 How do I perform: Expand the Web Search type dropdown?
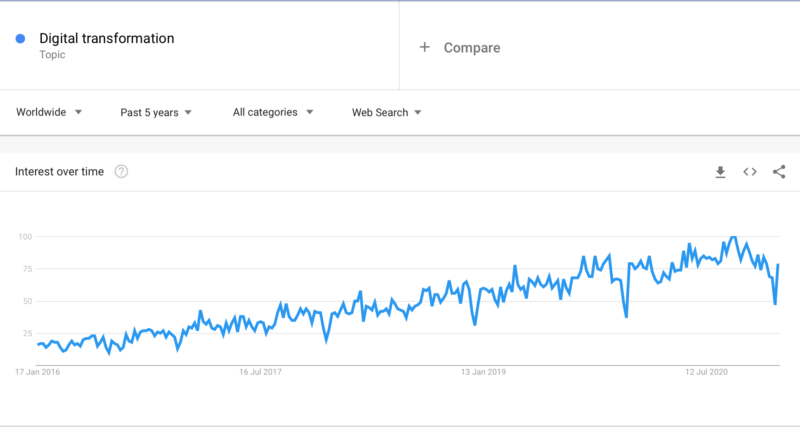pyautogui.click(x=386, y=112)
